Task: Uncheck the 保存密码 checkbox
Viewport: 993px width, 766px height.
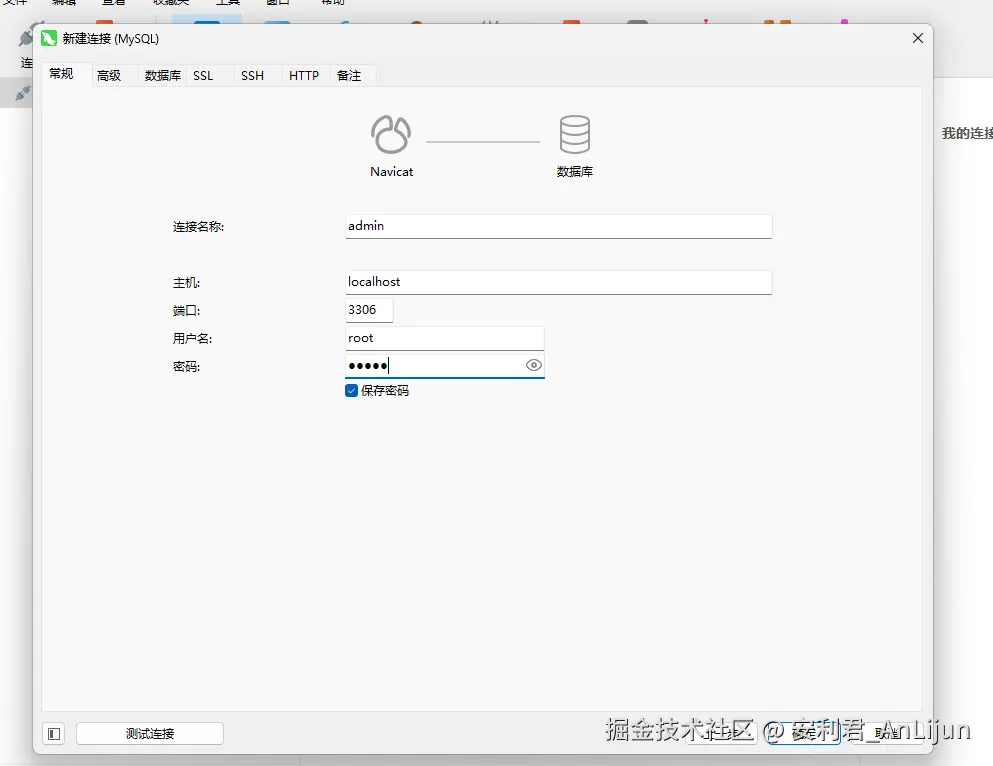Action: pos(351,391)
